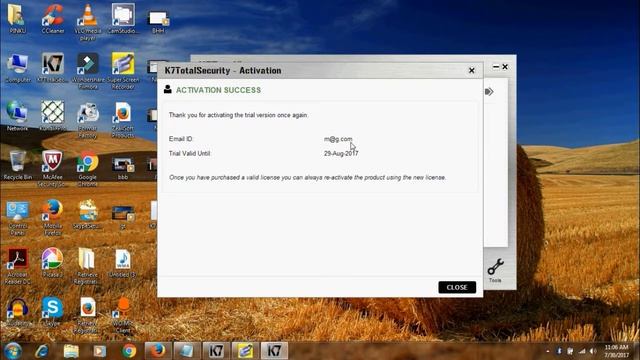Screen dimensions: 640x360
Task: Open Audacity desktop shortcut
Action: point(18,312)
